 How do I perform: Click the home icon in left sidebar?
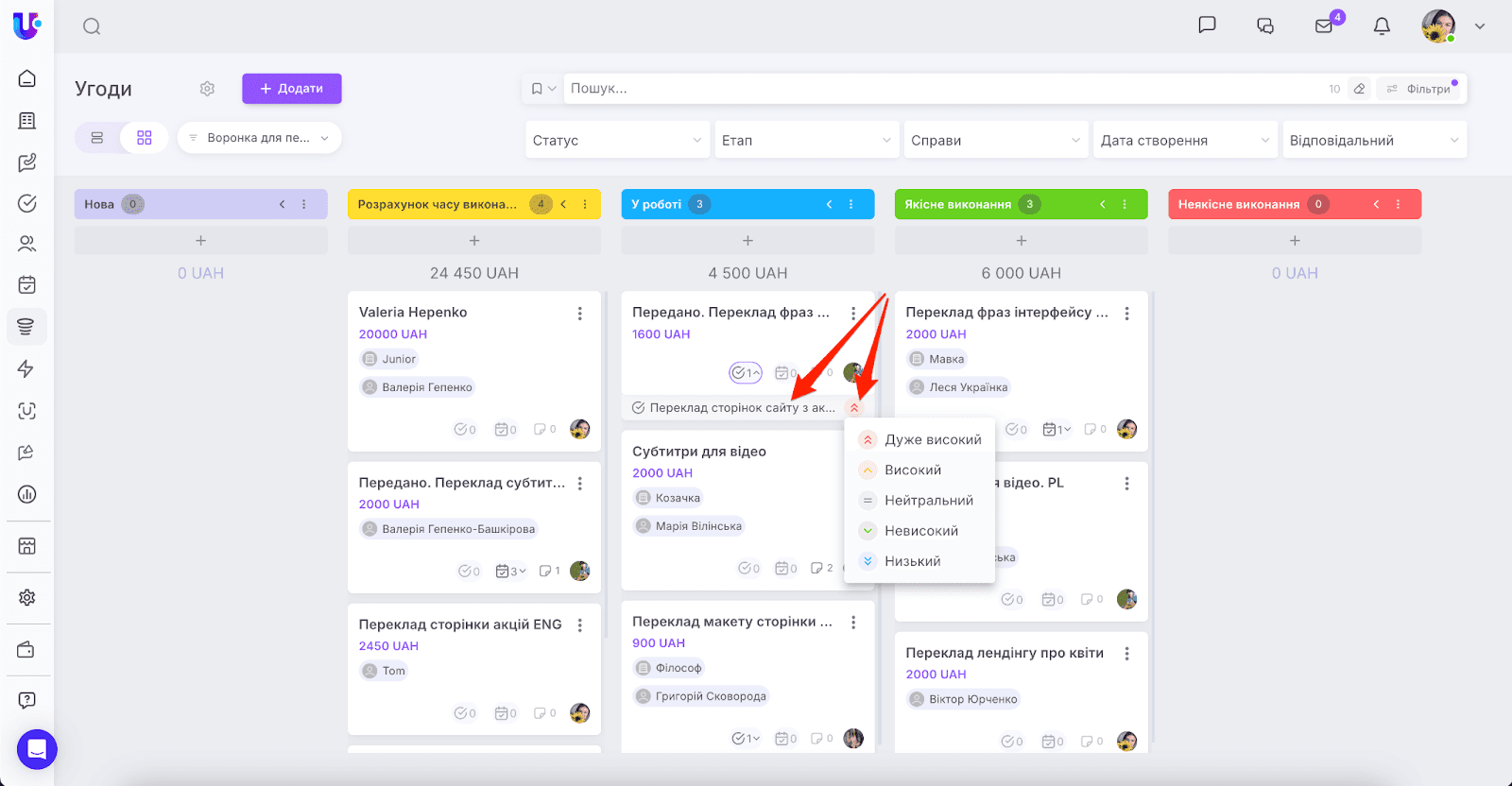click(27, 78)
